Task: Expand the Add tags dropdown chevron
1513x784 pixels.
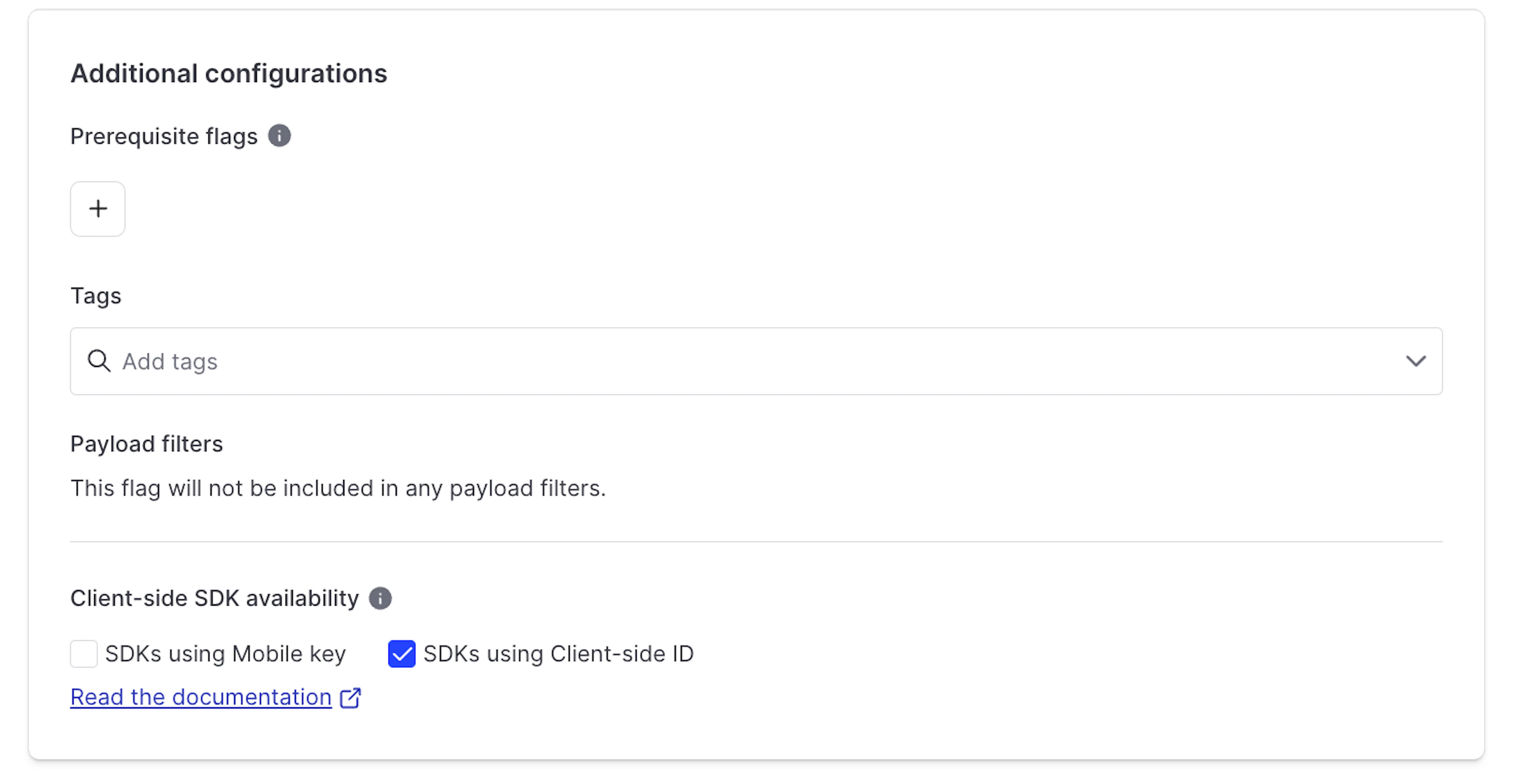Action: [1416, 361]
